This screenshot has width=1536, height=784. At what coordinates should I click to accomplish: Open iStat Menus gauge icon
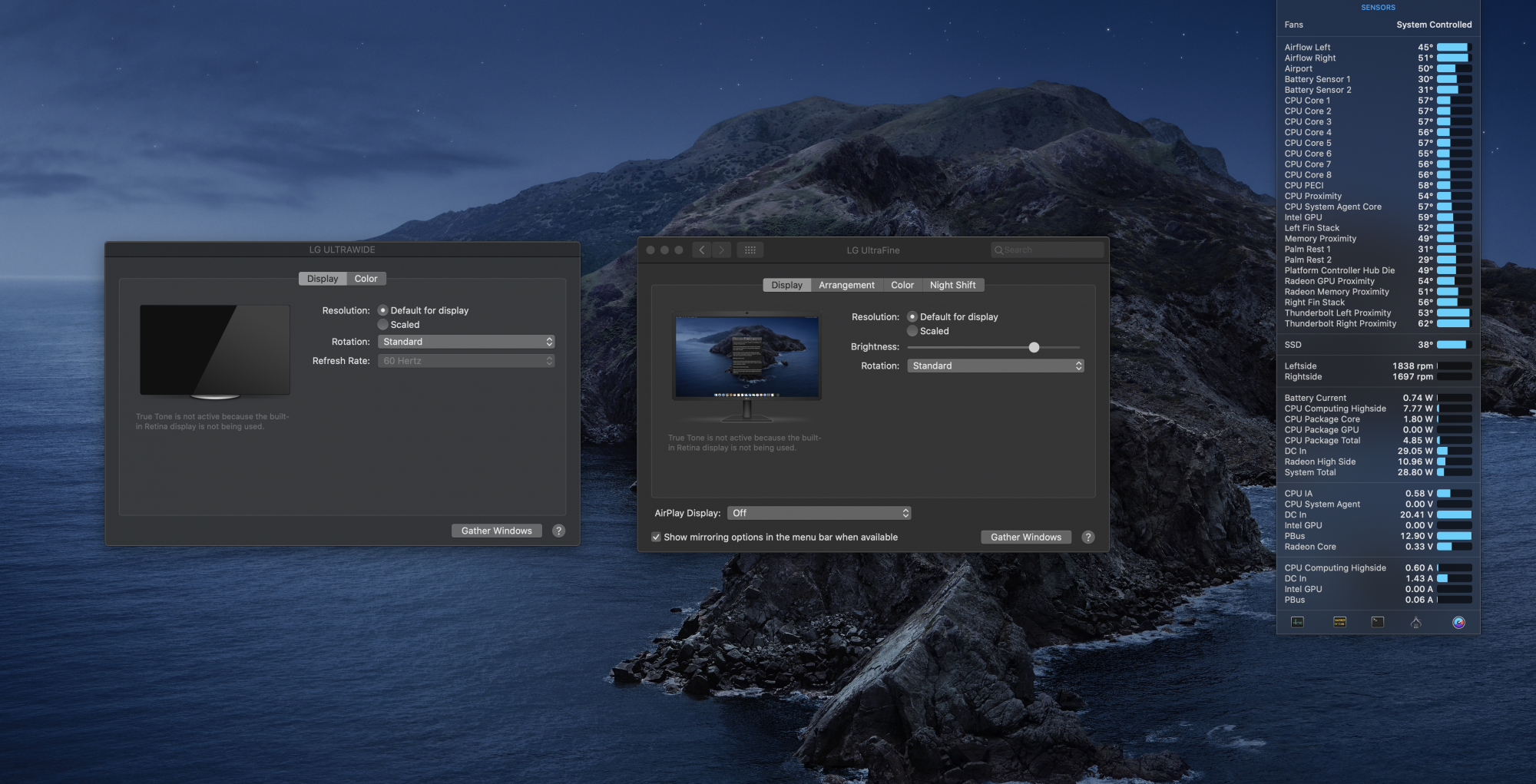[1458, 622]
